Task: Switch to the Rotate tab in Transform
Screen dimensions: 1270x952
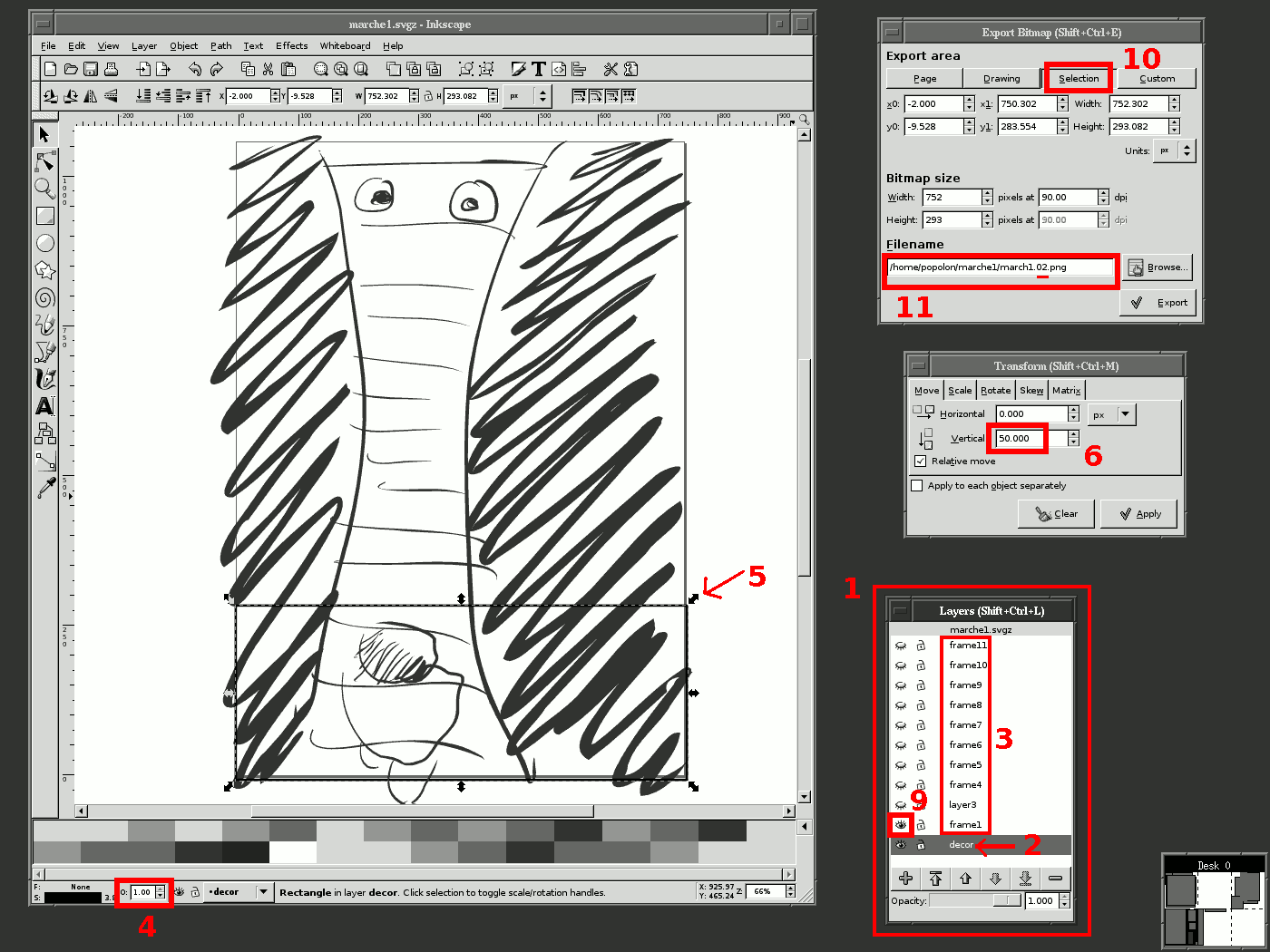Action: [x=995, y=389]
